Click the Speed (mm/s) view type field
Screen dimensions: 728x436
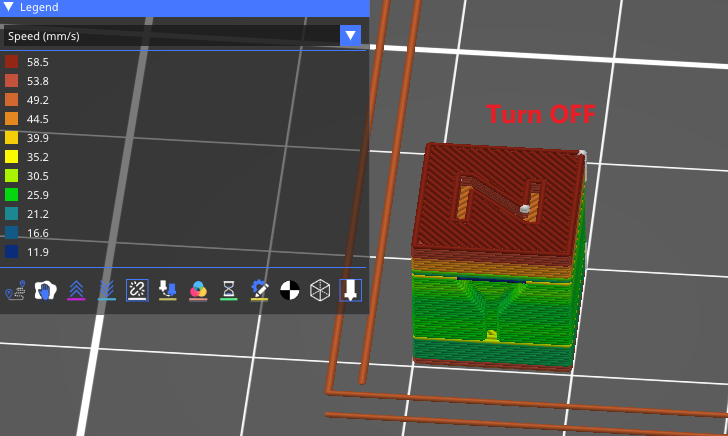coord(170,36)
